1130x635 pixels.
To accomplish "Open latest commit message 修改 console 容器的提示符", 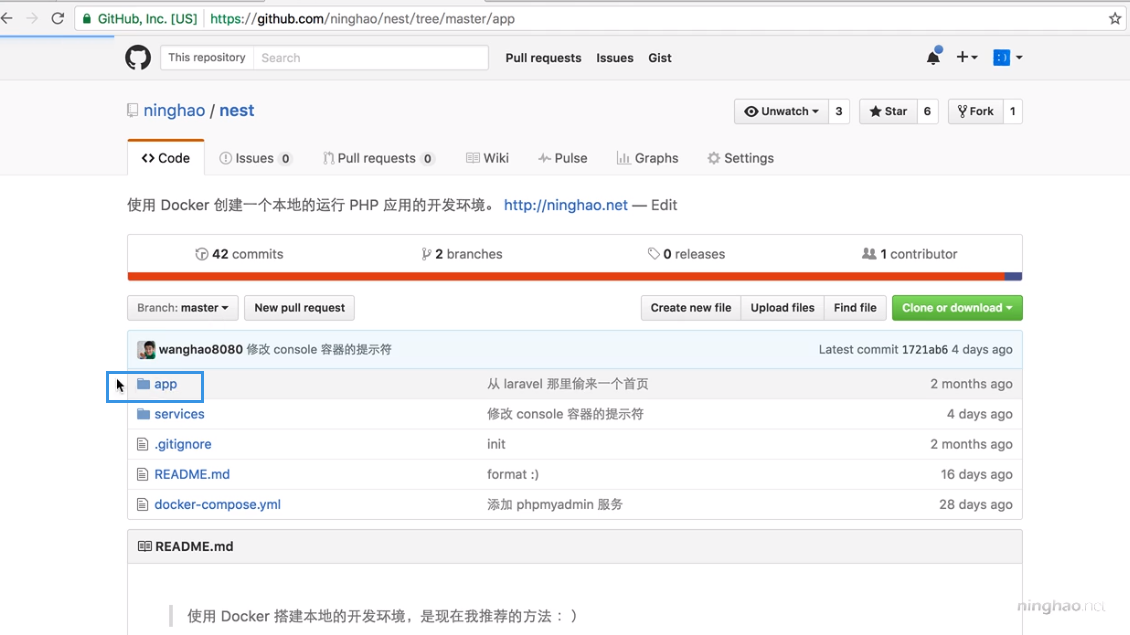I will click(319, 350).
